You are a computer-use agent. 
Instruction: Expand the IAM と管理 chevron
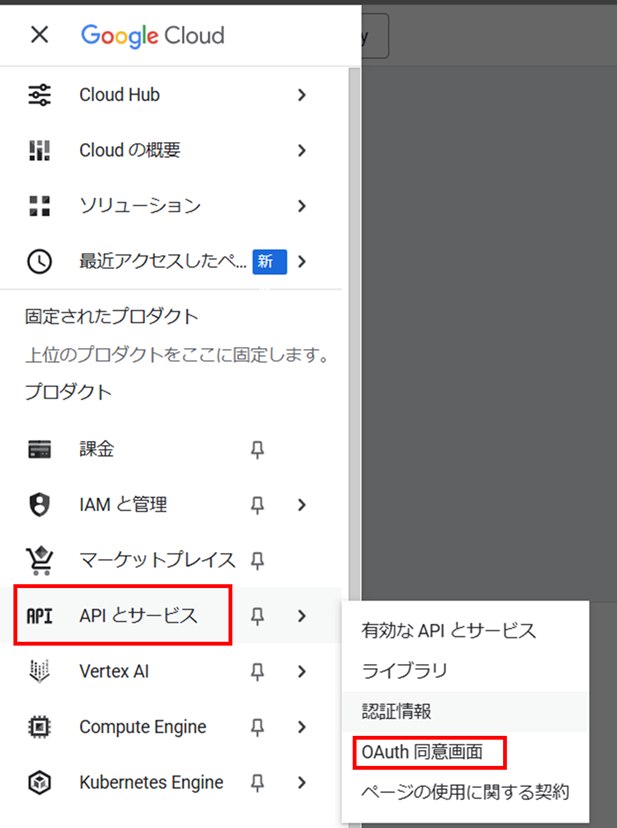[x=302, y=505]
